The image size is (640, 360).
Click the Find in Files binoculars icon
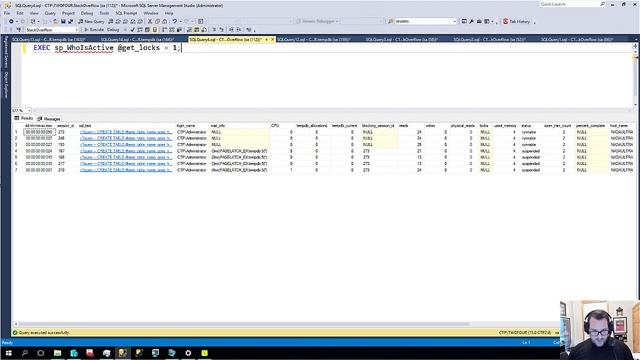[391, 21]
